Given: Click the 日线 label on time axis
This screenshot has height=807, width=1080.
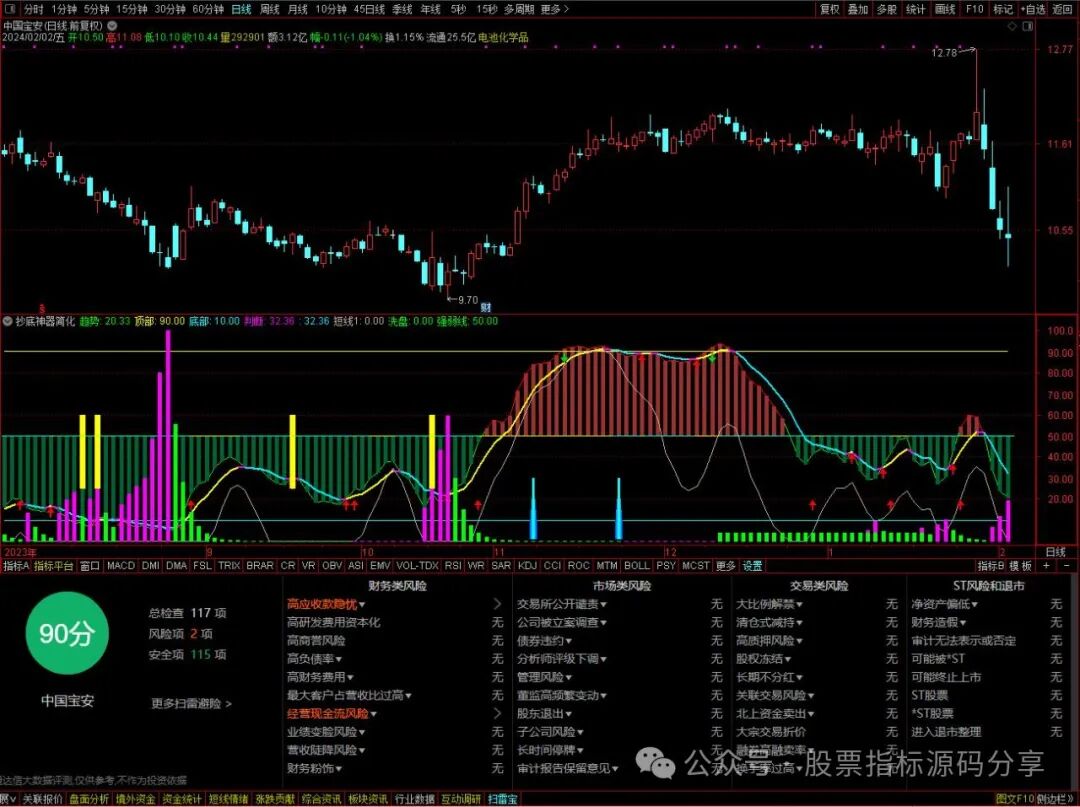Looking at the screenshot, I should (x=1055, y=552).
